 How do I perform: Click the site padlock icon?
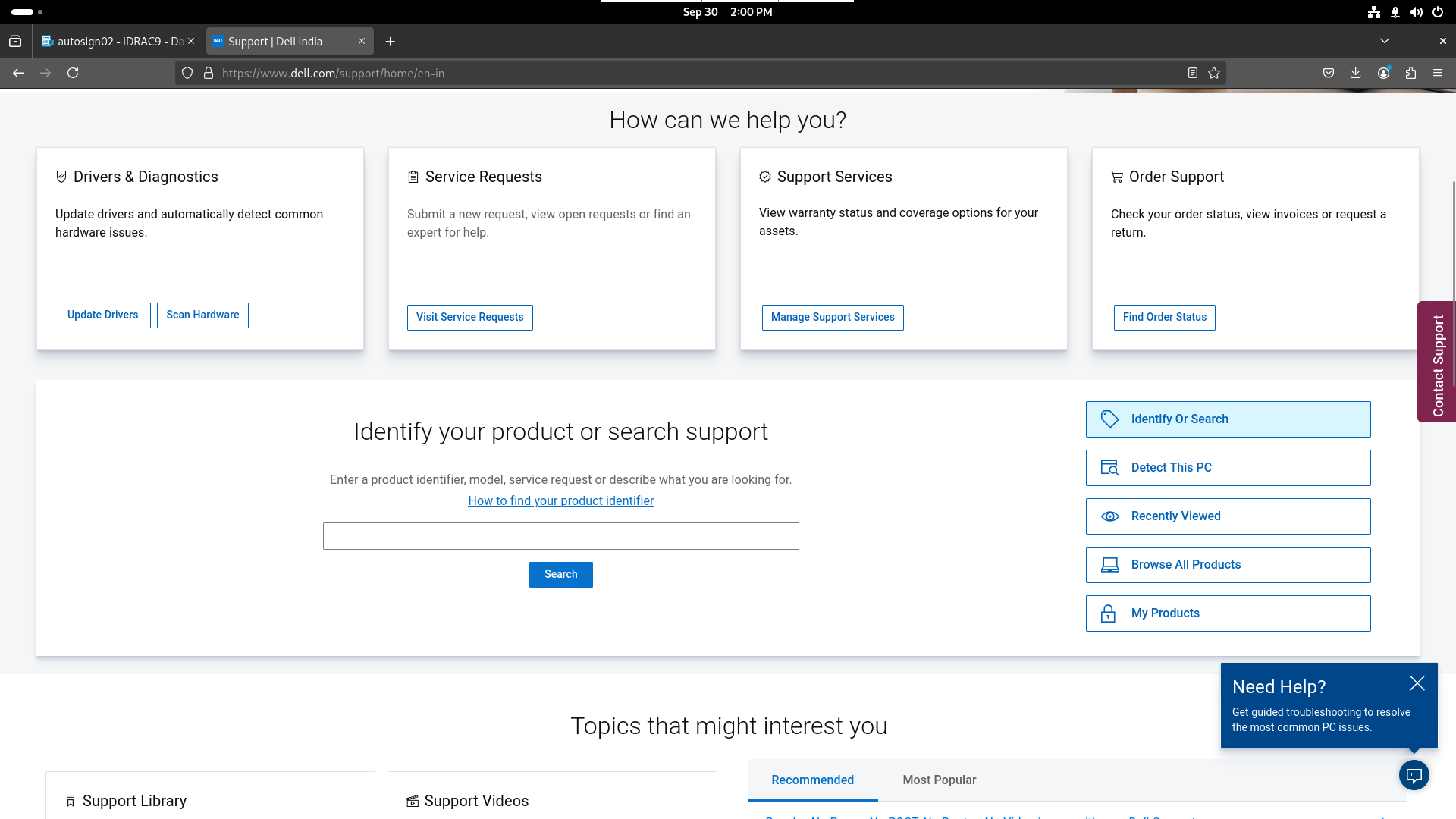[x=209, y=73]
